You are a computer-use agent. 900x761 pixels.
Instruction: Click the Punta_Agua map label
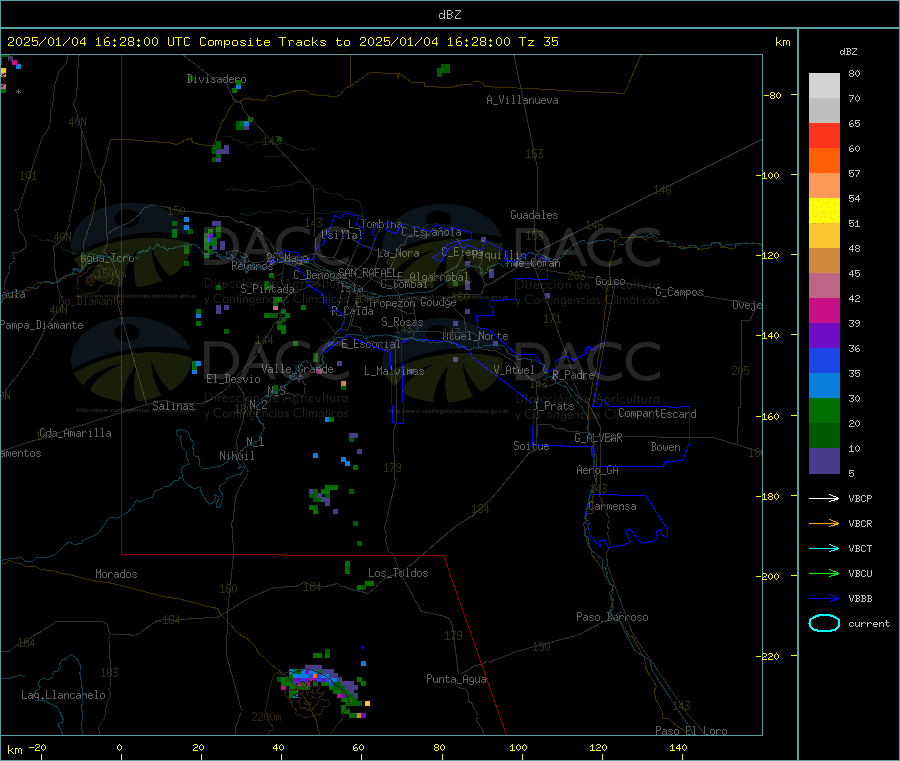(456, 679)
